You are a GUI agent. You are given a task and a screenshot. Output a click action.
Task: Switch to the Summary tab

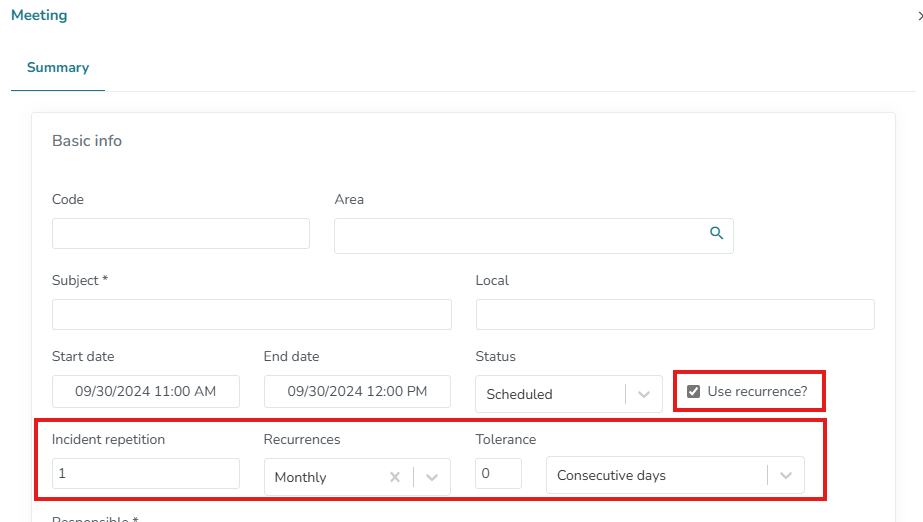tap(58, 68)
